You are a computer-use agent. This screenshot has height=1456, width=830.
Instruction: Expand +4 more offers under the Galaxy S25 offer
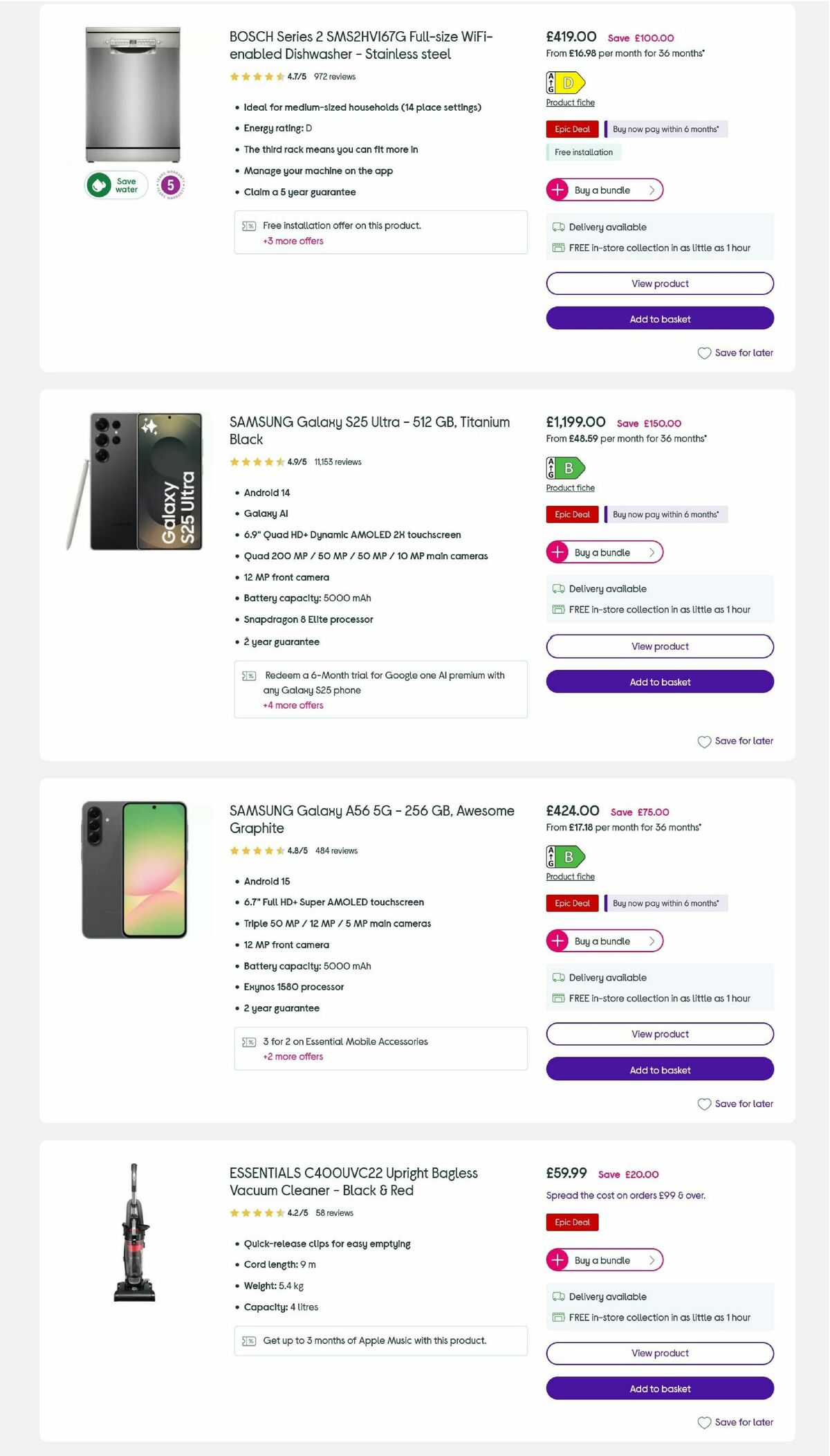coord(292,705)
